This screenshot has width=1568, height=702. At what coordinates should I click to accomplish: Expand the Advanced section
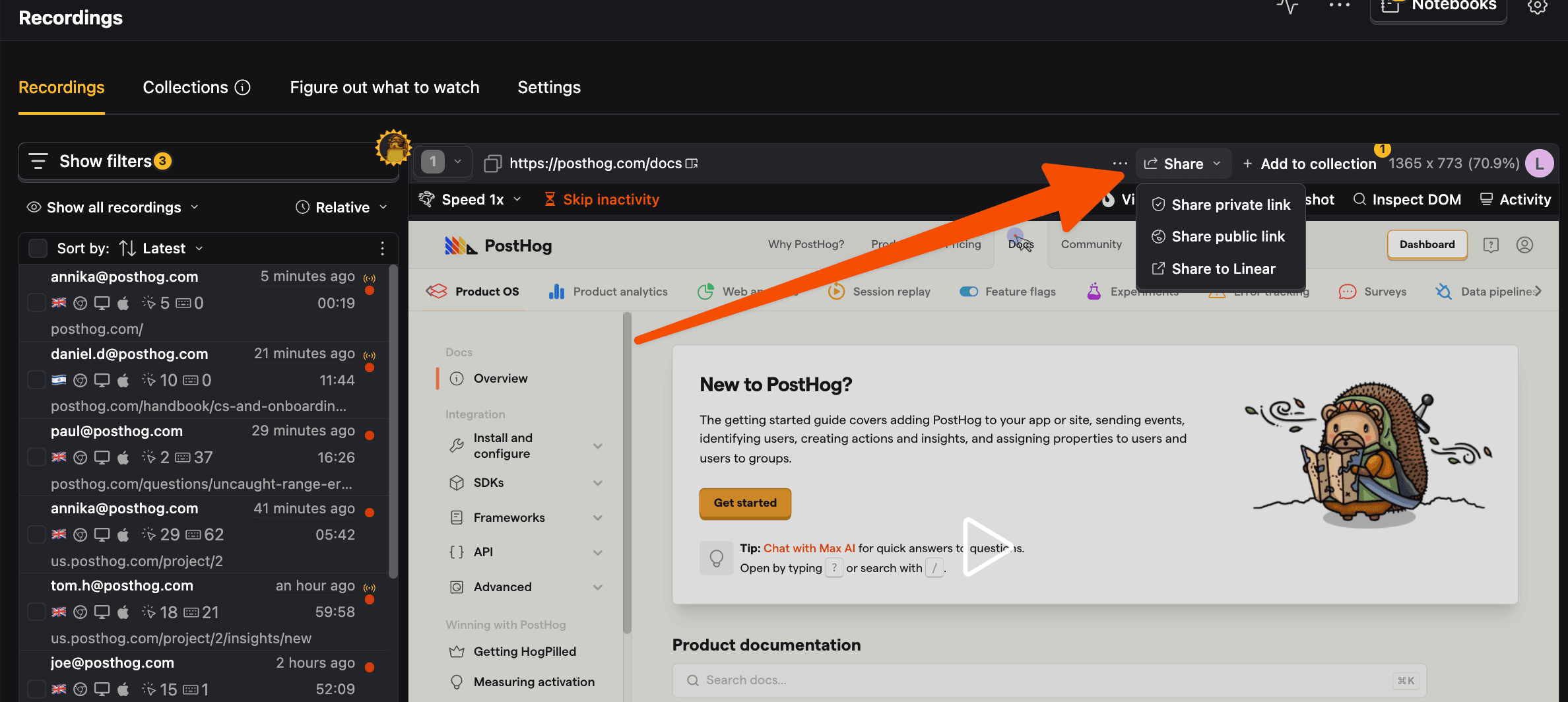click(527, 587)
